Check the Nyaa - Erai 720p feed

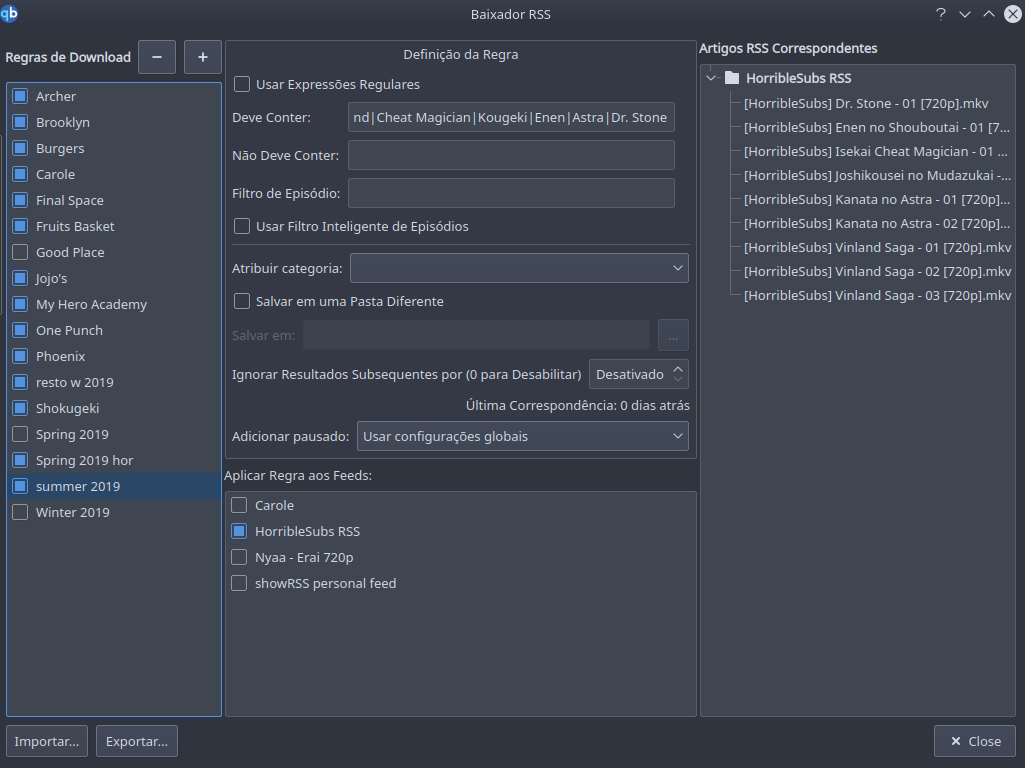(239, 557)
